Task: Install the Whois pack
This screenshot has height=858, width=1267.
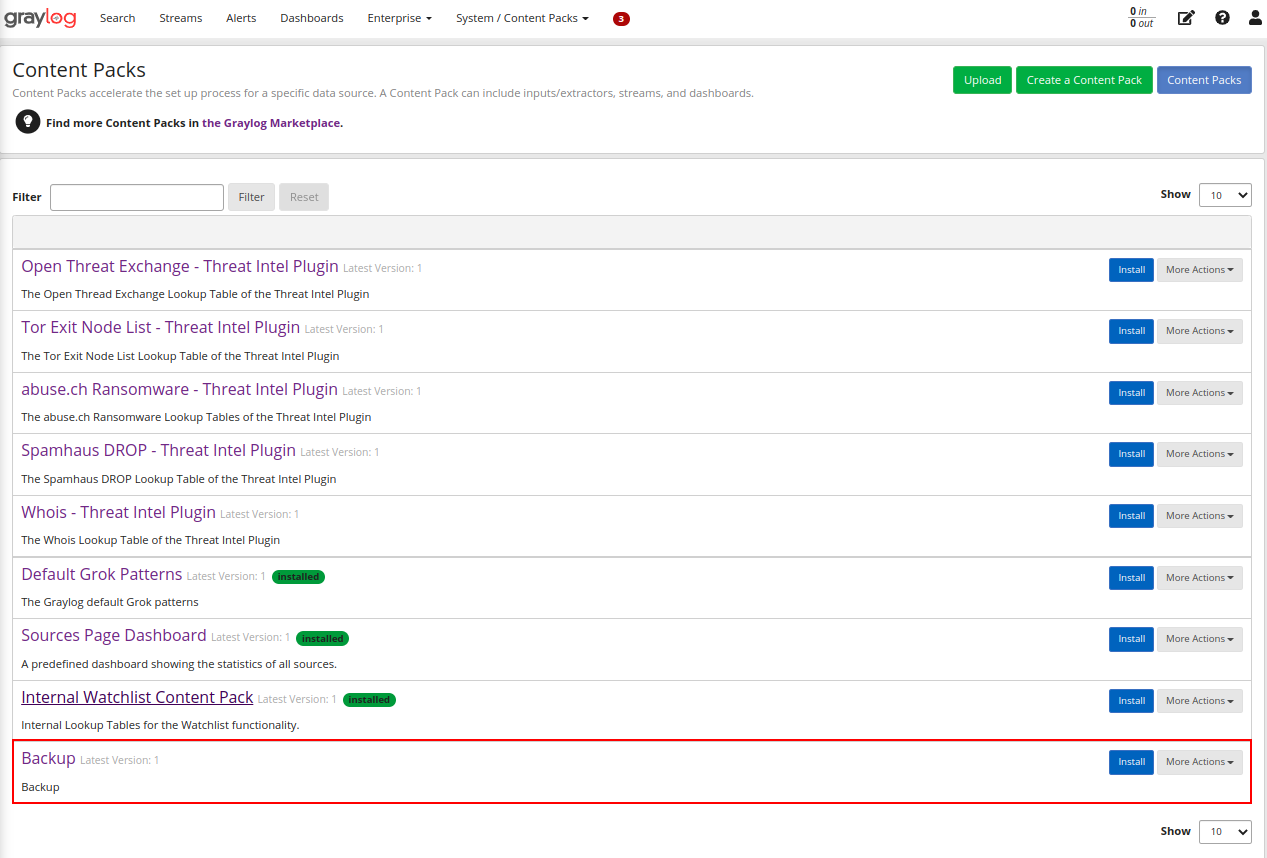Action: tap(1131, 516)
